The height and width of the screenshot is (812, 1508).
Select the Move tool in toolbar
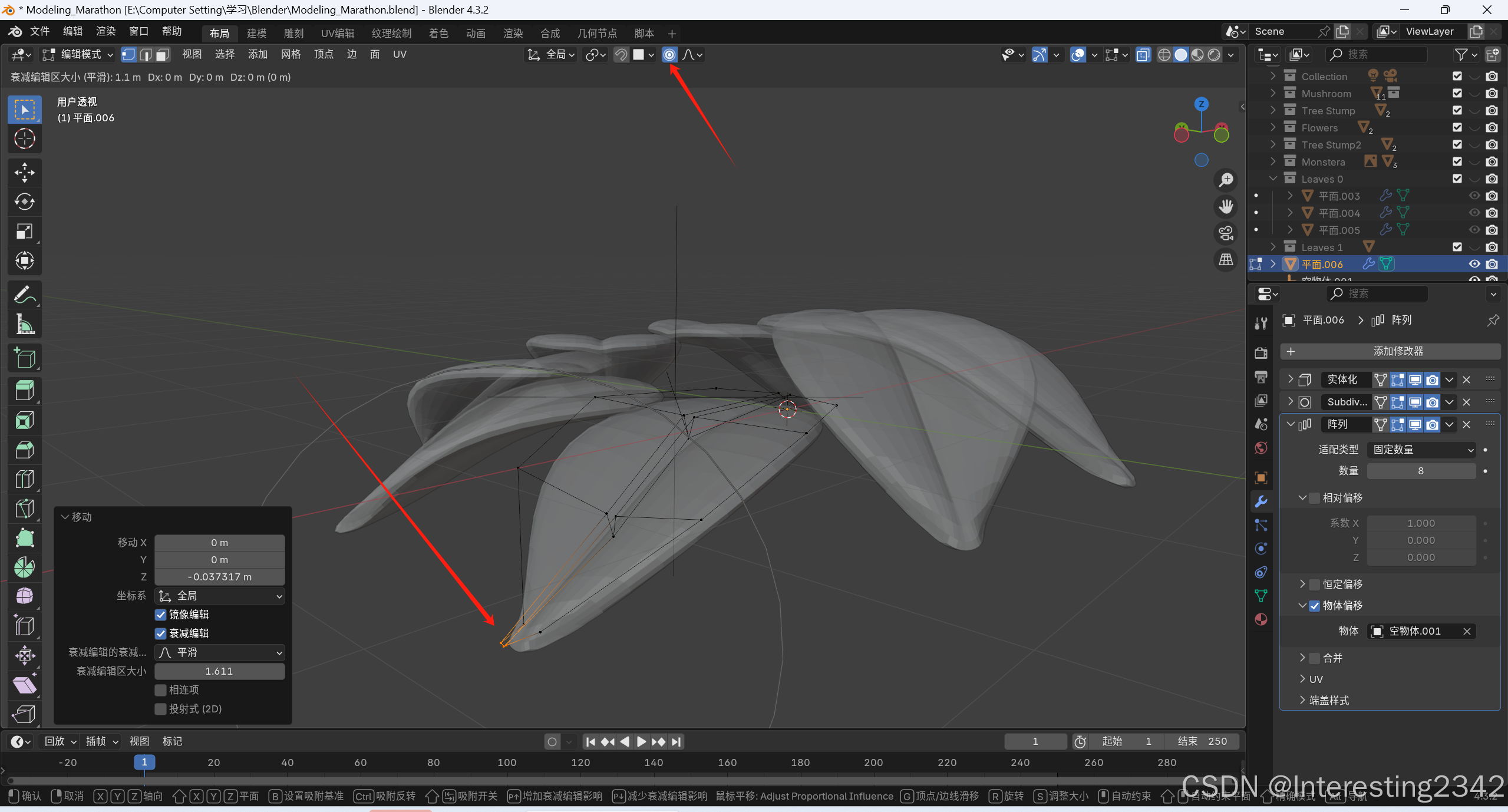[x=24, y=173]
